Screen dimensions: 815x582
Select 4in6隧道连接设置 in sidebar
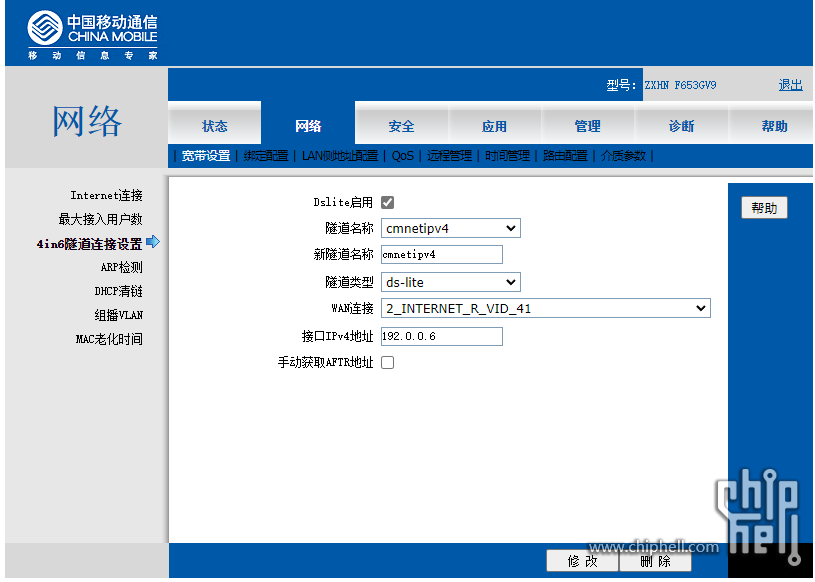click(89, 244)
